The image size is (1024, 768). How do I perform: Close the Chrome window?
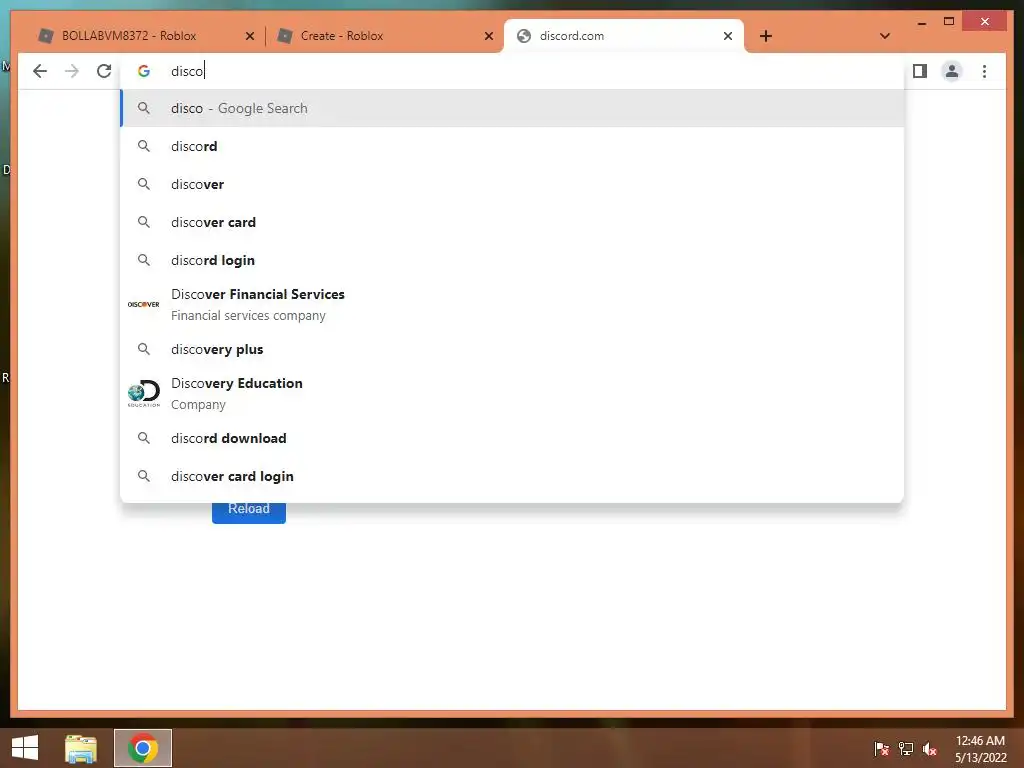pos(985,22)
